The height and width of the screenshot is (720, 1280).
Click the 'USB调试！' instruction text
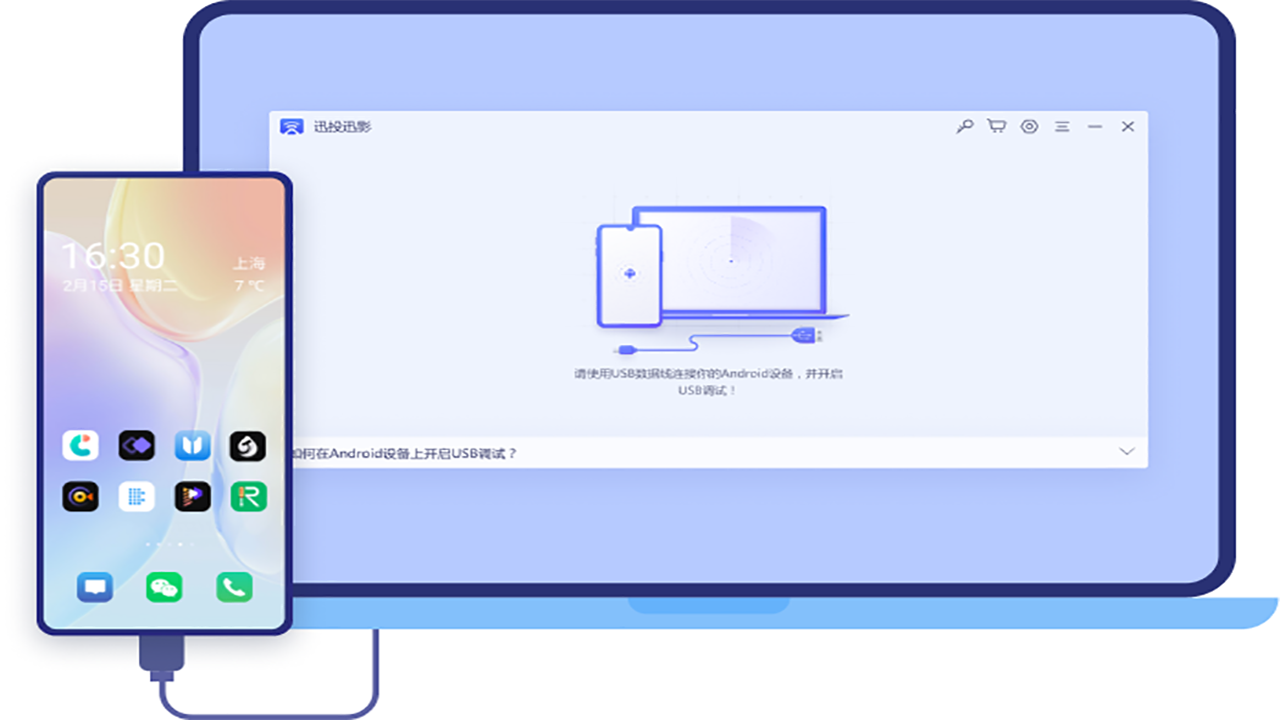707,390
